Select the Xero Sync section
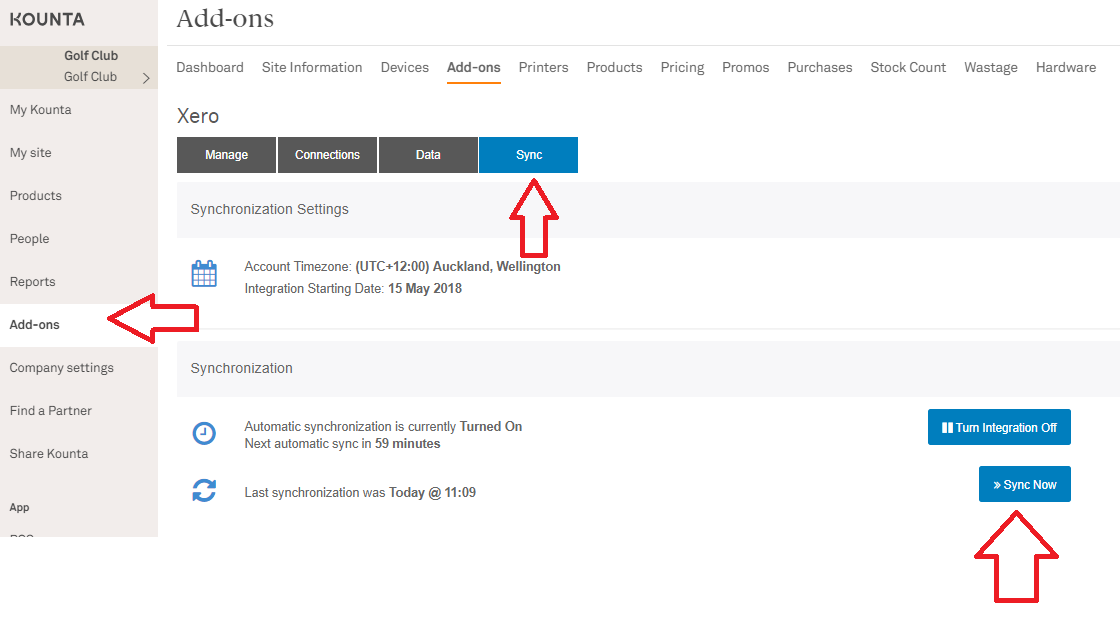 (529, 155)
